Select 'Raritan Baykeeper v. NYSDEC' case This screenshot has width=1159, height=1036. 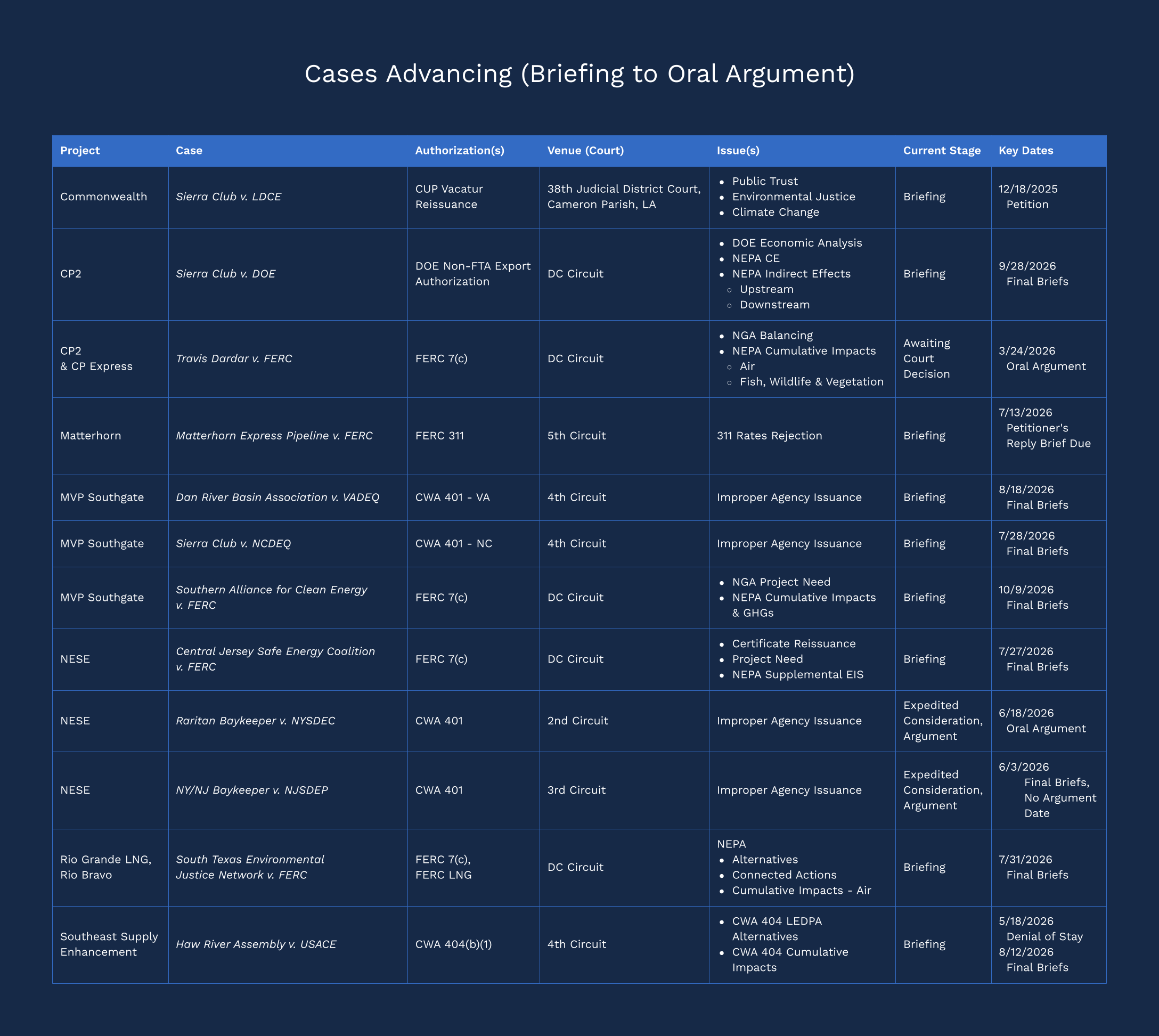tap(256, 721)
